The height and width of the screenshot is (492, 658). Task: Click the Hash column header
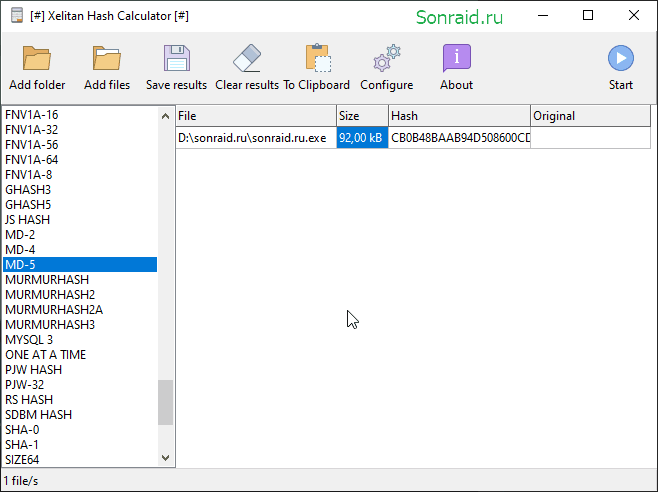pos(460,116)
